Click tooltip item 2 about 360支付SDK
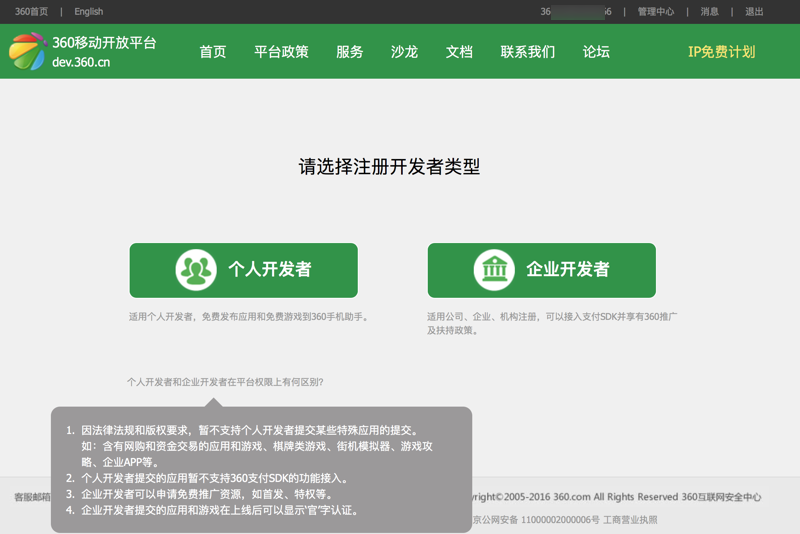Viewport: 800px width, 534px height. tap(208, 478)
